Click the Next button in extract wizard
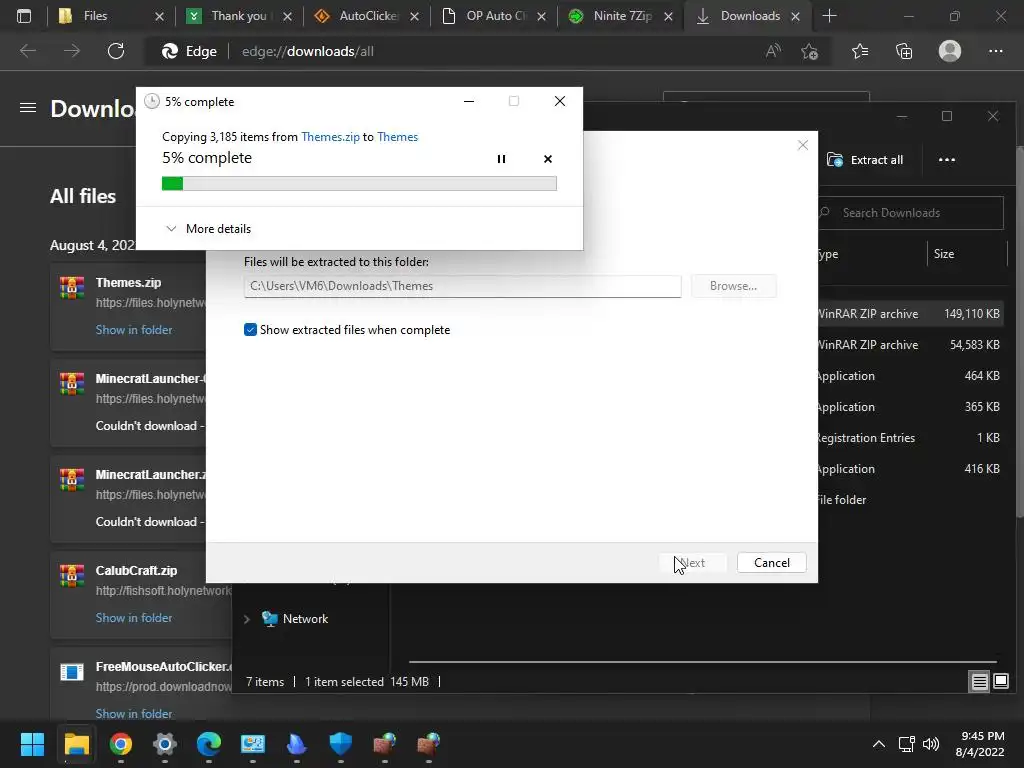 [692, 563]
